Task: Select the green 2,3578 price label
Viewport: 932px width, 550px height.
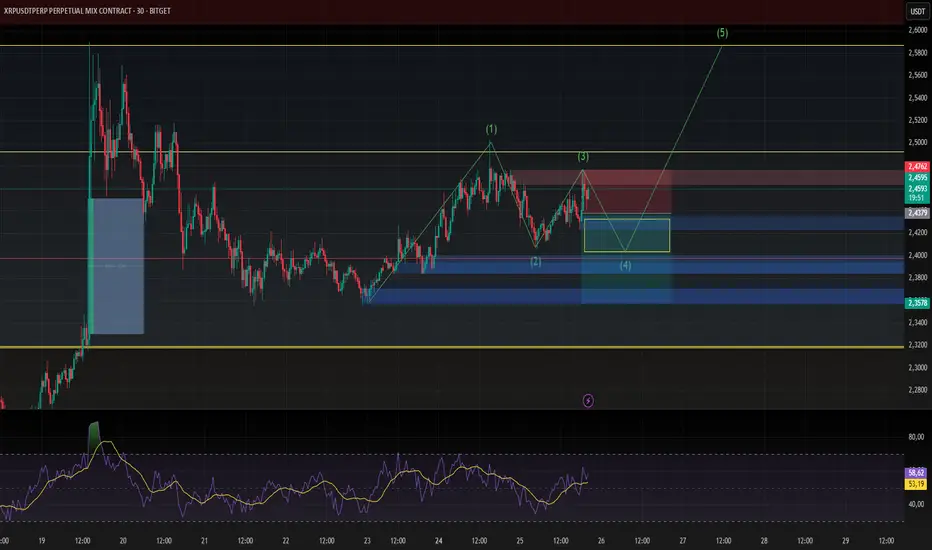Action: tap(917, 303)
